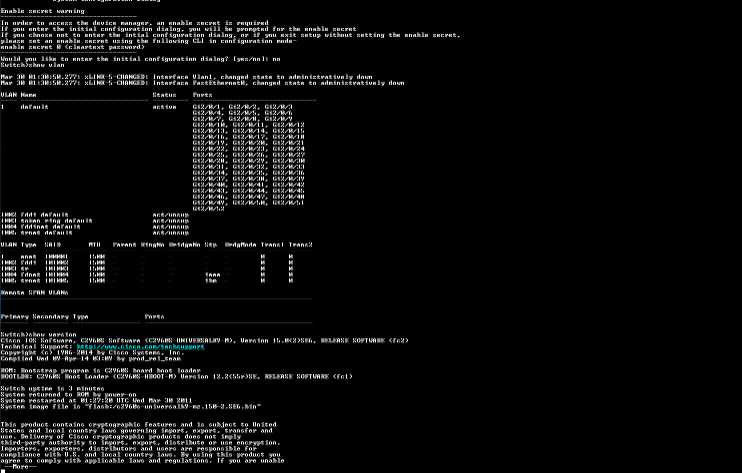Click the 'Switch>show vlan' command line
This screenshot has width=742, height=473.
[33, 65]
